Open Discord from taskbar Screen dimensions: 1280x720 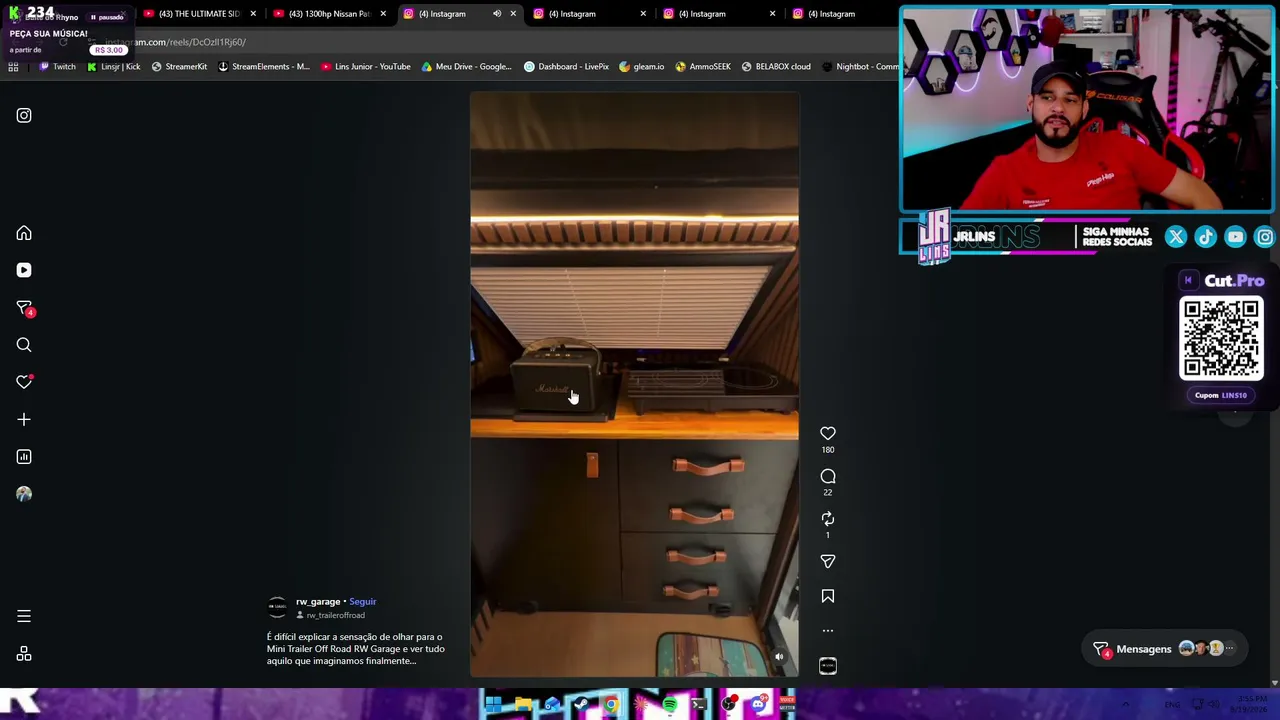(x=758, y=705)
